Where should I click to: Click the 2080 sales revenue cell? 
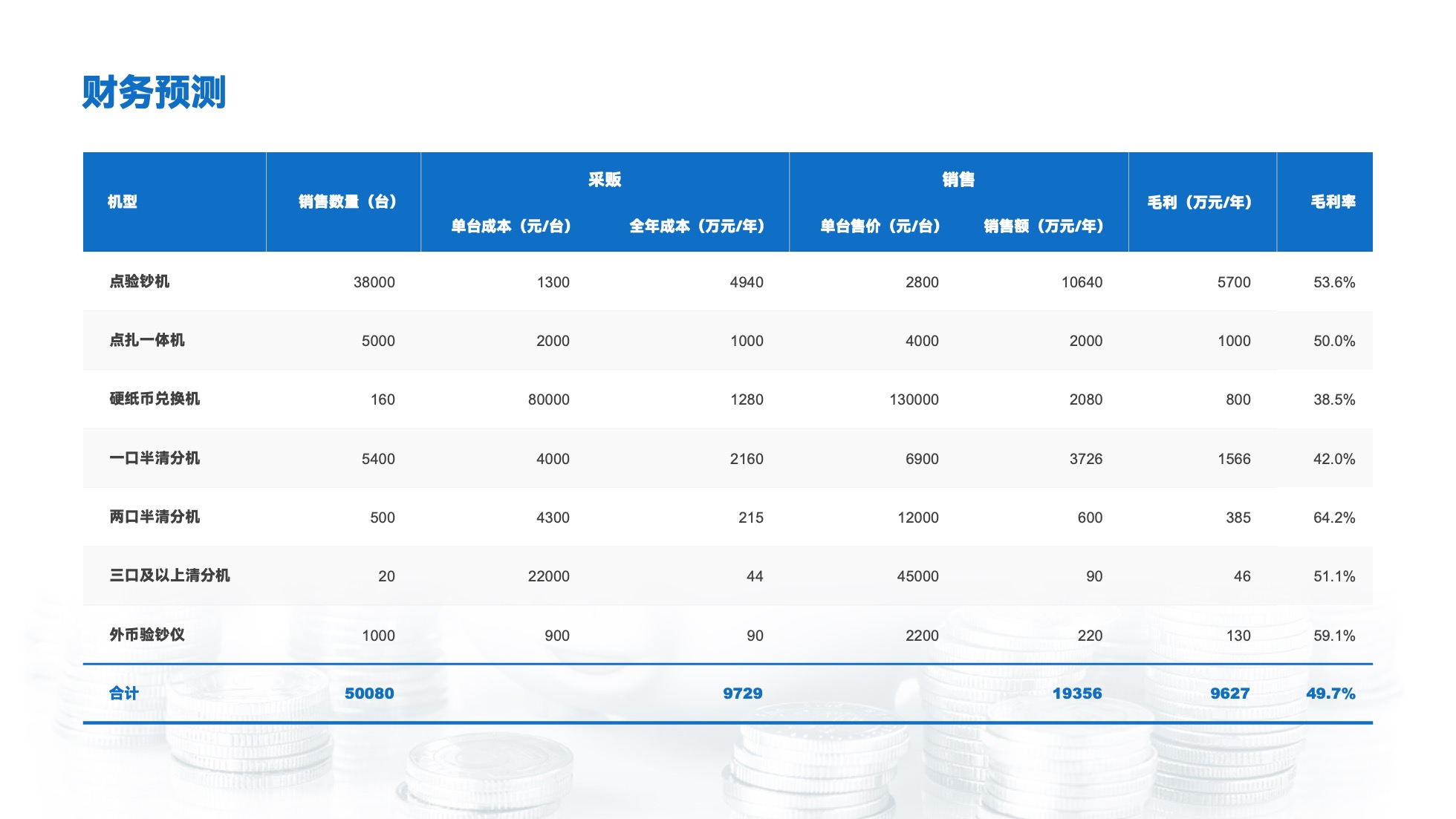1086,399
